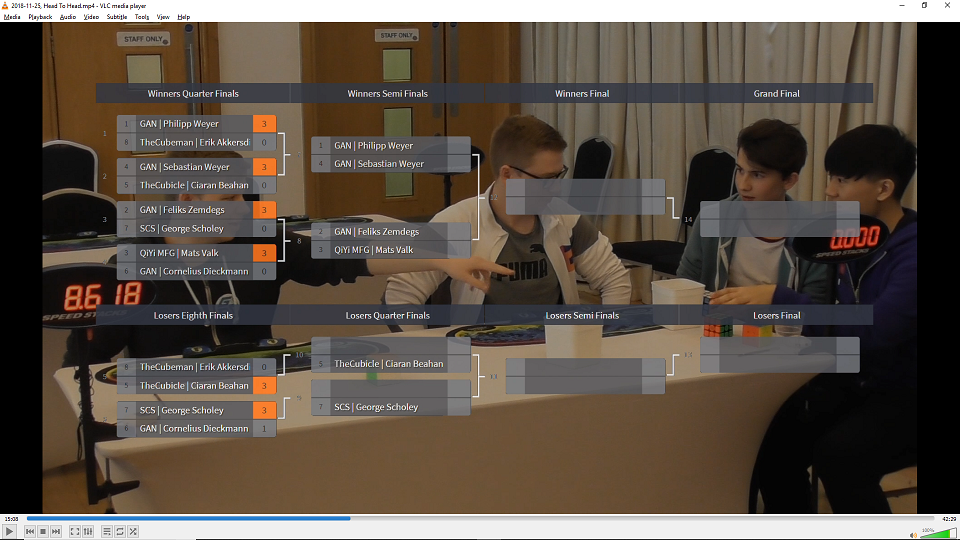Open the Audio menu
The height and width of the screenshot is (540, 960).
point(67,17)
